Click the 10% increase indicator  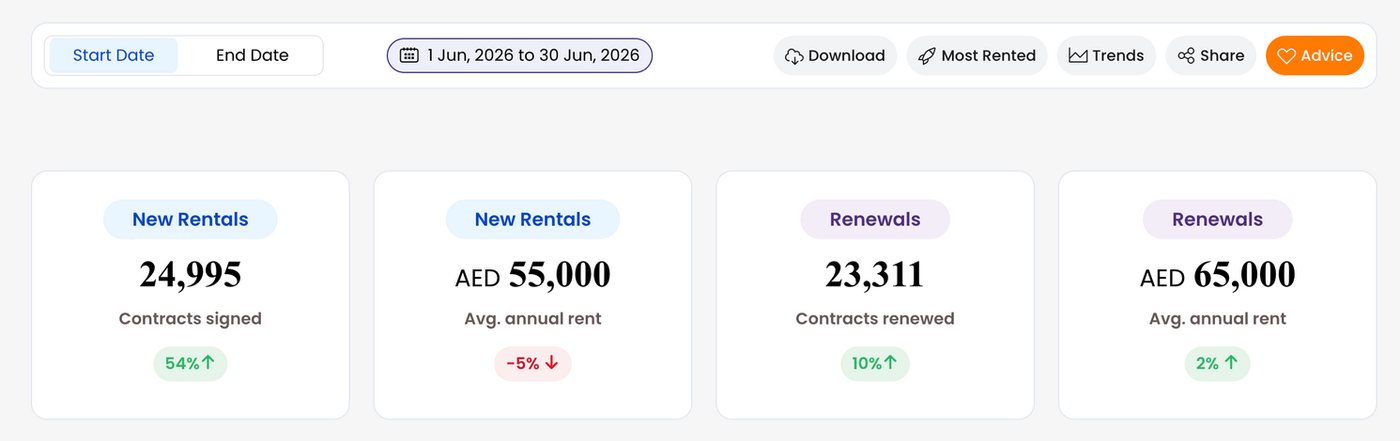[x=875, y=363]
